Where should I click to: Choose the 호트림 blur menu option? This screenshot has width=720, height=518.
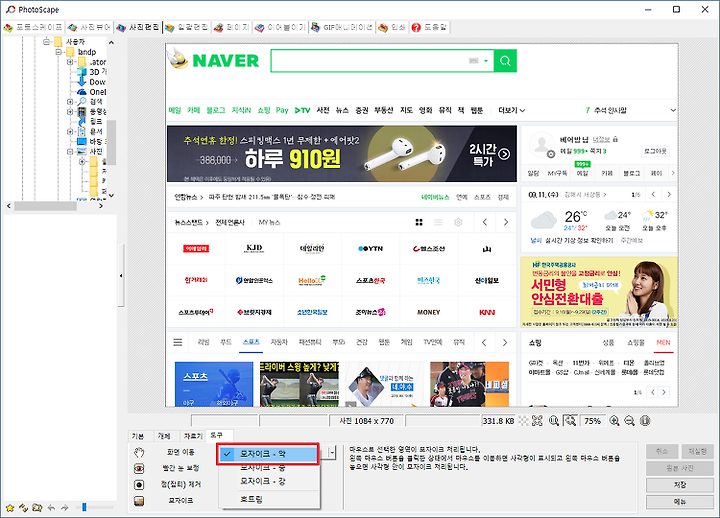tap(252, 499)
